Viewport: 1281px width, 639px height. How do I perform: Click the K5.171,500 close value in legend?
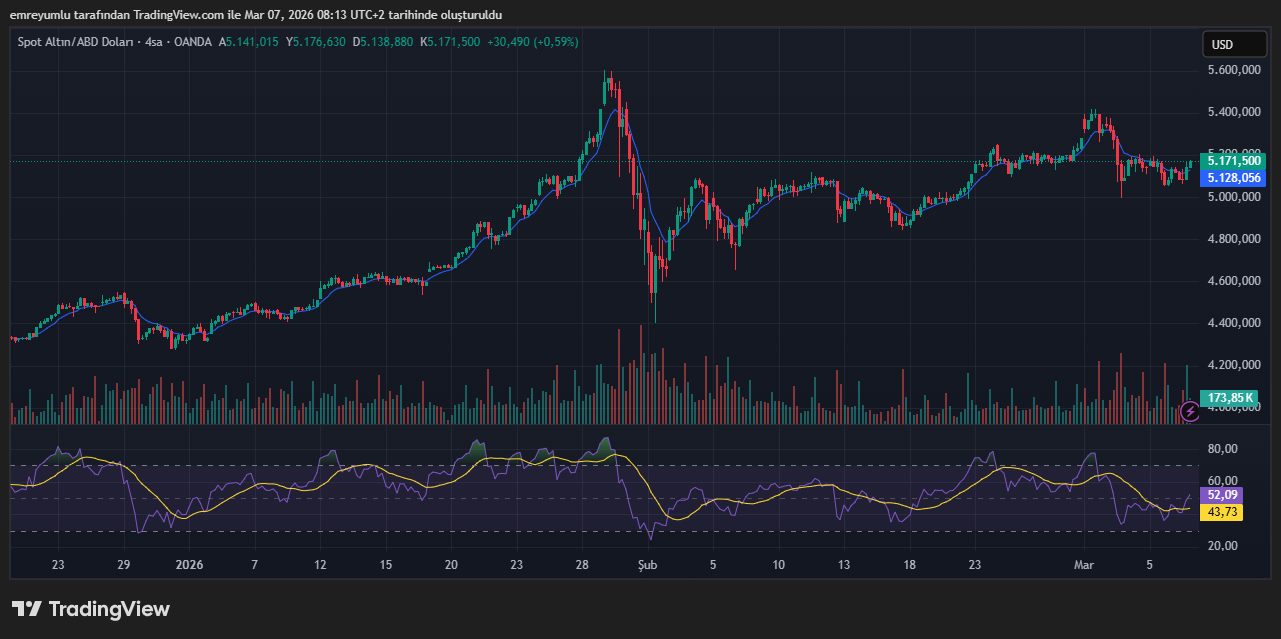tap(450, 42)
